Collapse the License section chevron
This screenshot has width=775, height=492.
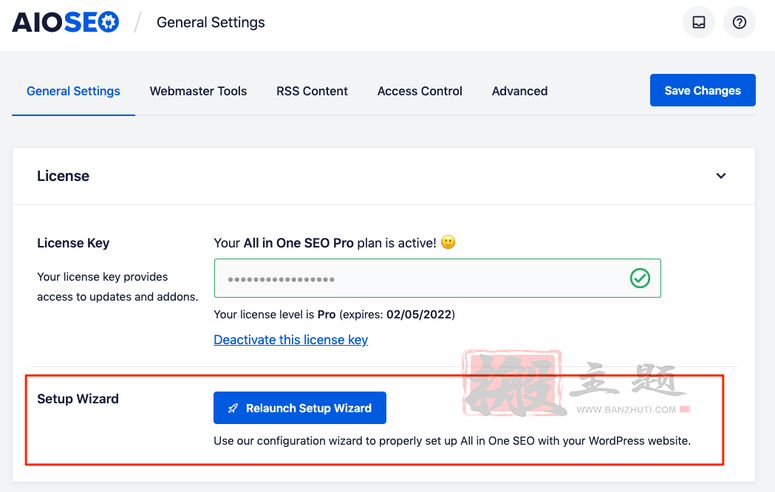721,176
